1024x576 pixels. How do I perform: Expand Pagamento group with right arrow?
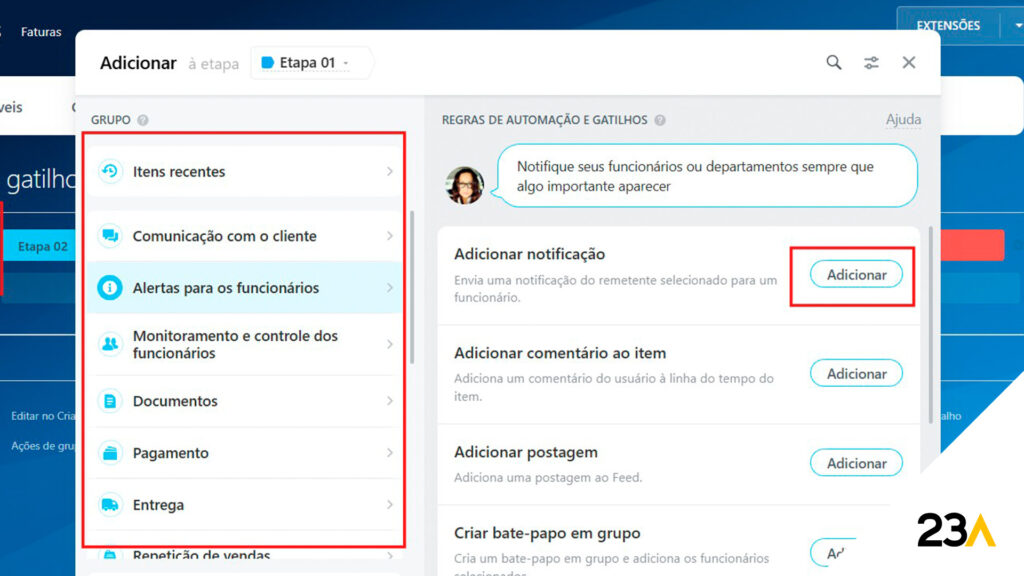(390, 453)
